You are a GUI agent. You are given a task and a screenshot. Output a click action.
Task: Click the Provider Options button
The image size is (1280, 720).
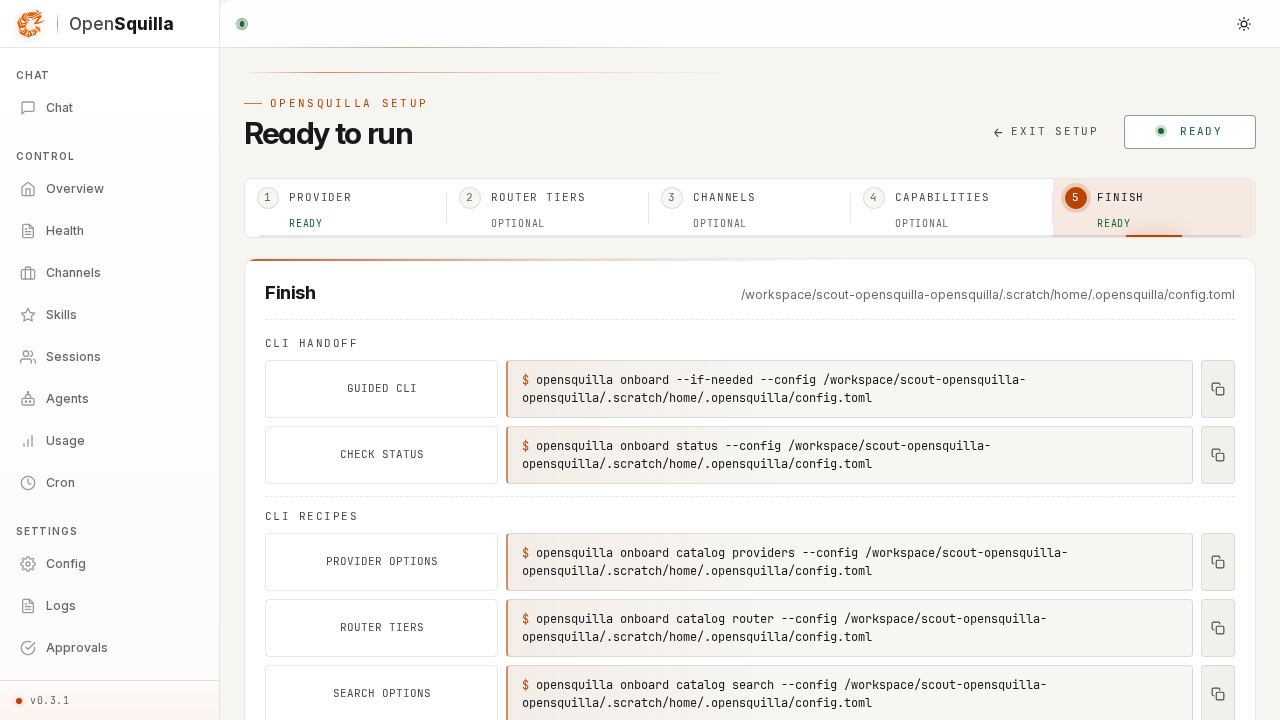tap(381, 562)
